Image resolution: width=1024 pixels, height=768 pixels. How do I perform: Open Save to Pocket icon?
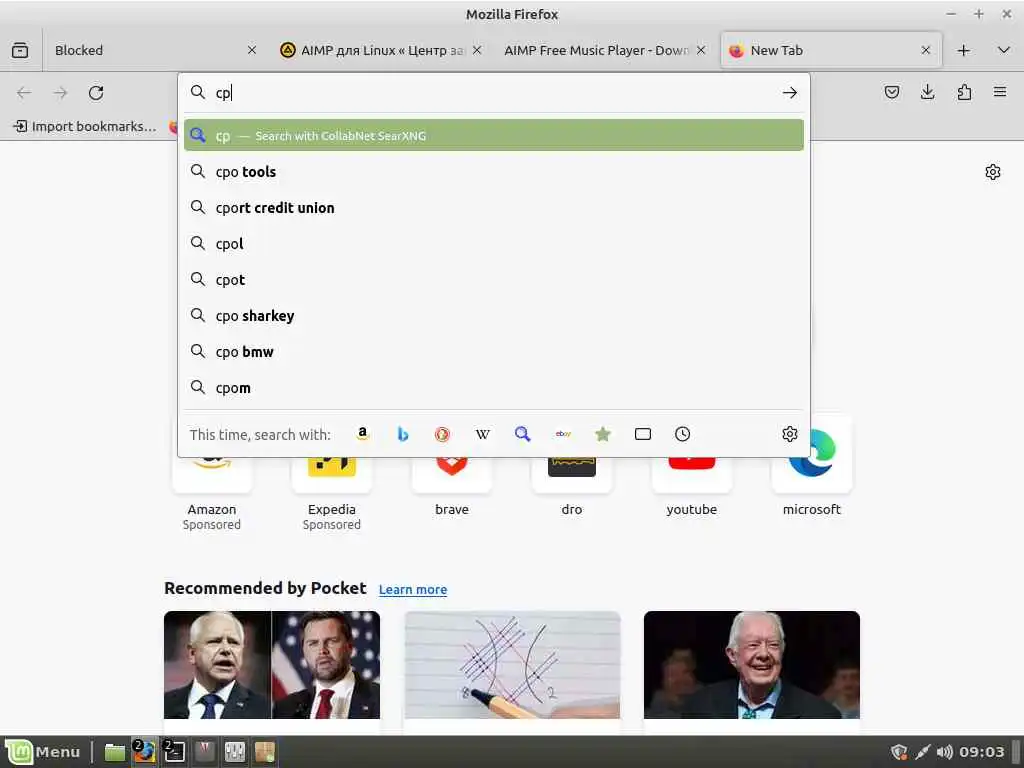(891, 92)
